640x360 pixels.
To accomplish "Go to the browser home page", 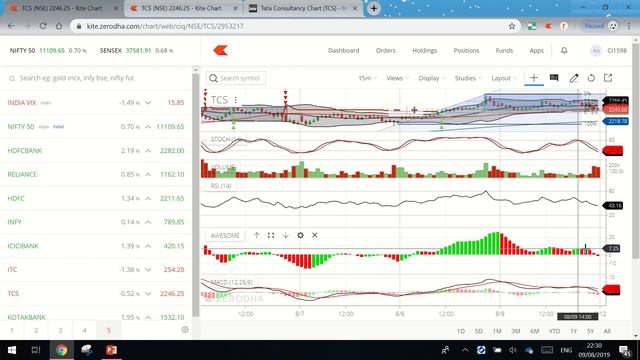I will click(59, 26).
